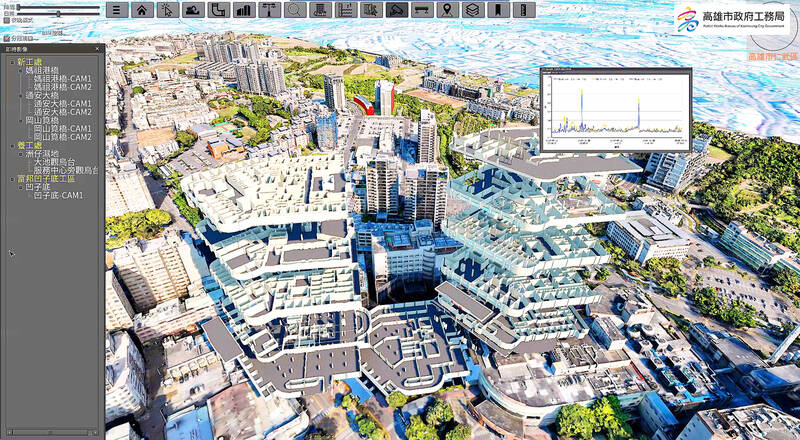Screen dimensions: 800x440
Task: Collapse the 養工處 tree group
Action: point(12,146)
